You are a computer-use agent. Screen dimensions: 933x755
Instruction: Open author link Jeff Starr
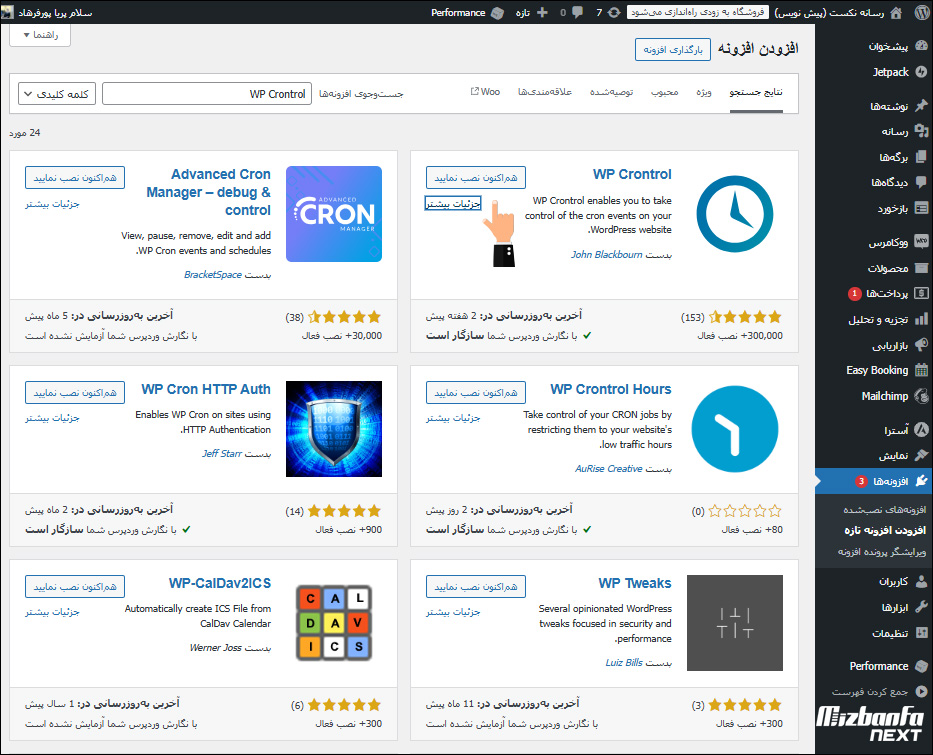coord(222,453)
